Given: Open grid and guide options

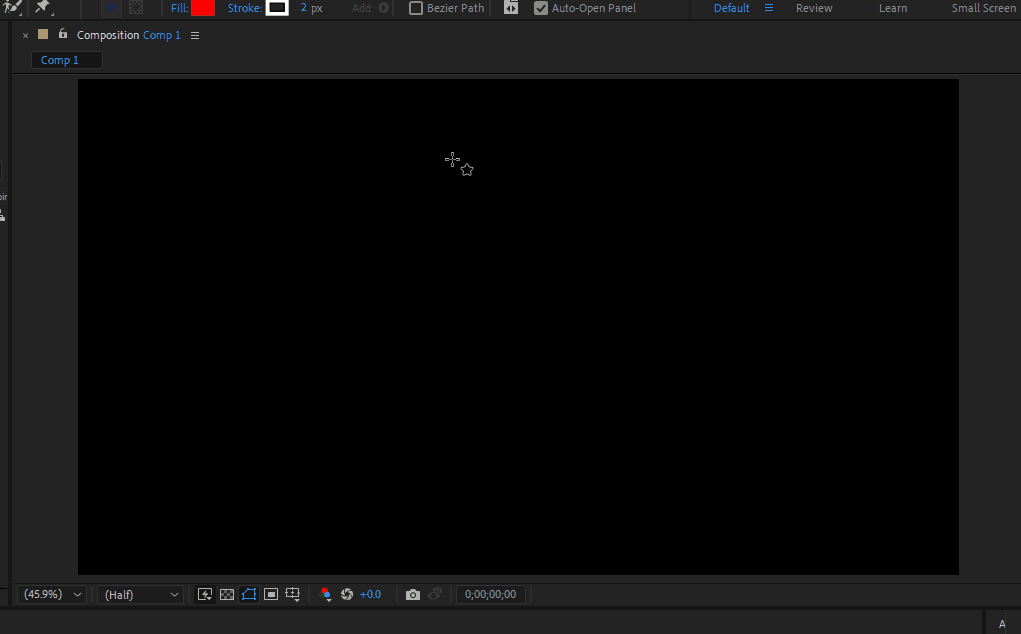Looking at the screenshot, I should 293,594.
